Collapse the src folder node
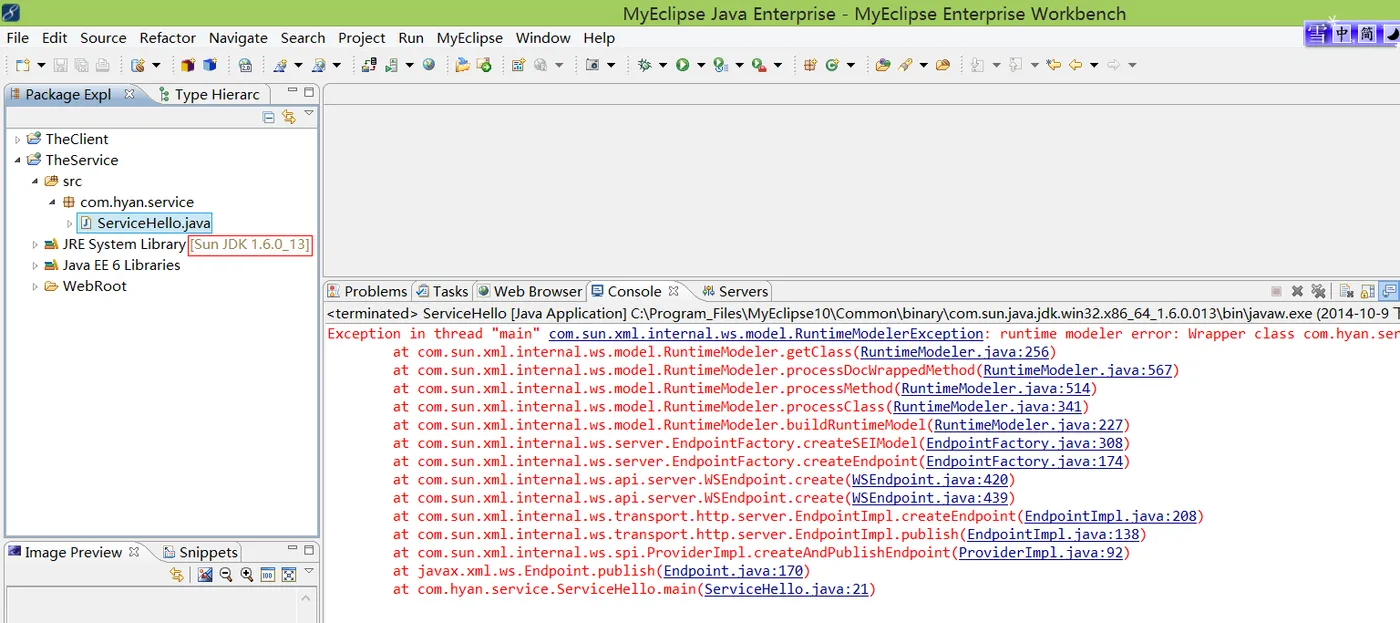The image size is (1400, 623). pos(35,182)
